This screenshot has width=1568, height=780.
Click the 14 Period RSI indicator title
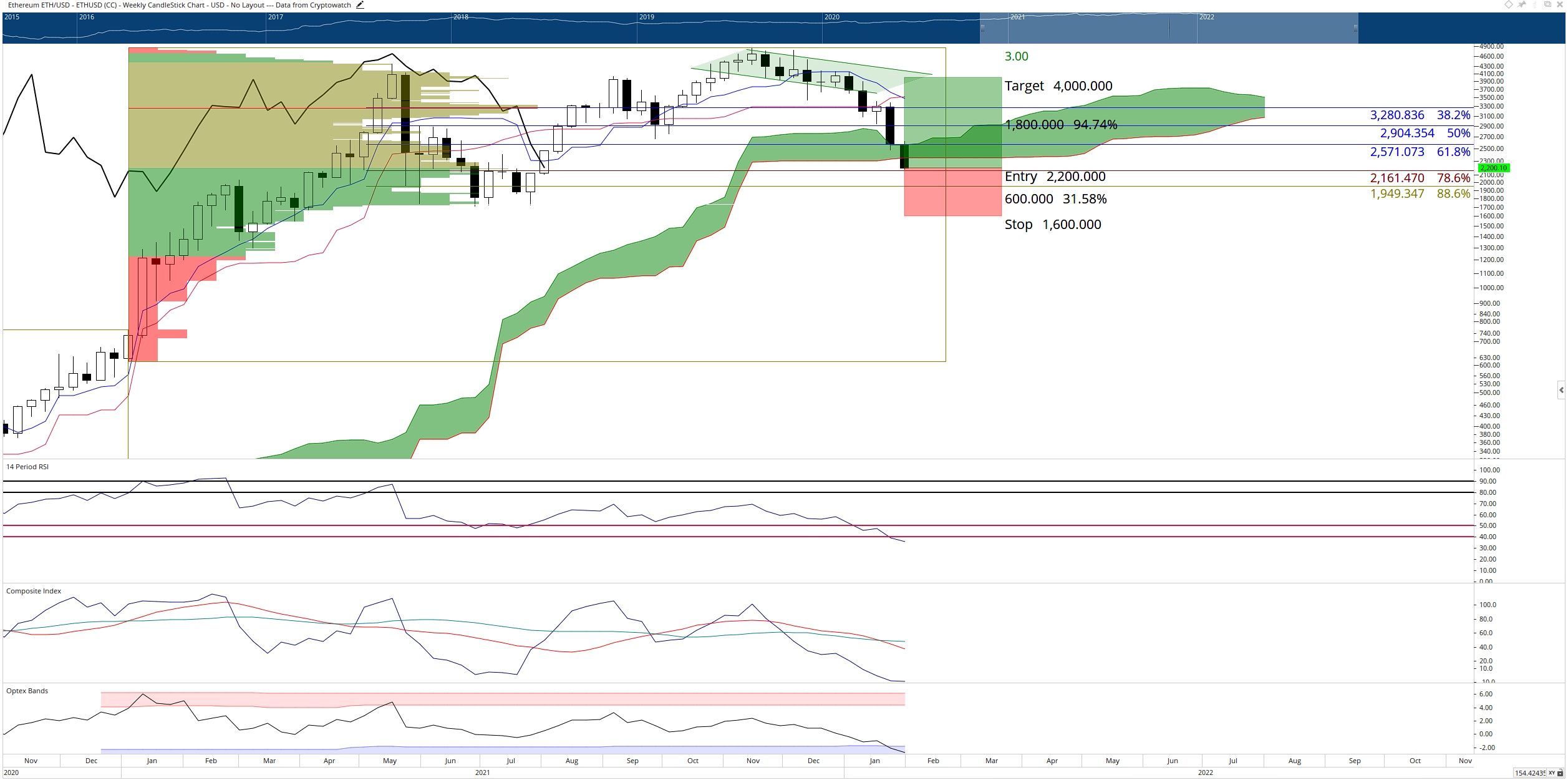tap(27, 467)
